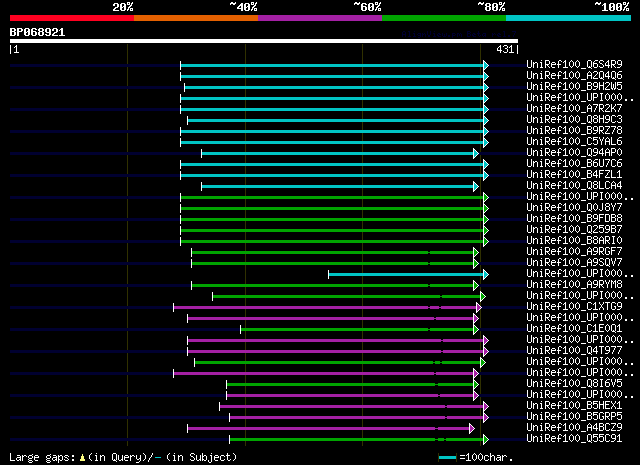
Task: Select the BP068921 query name
Action: click(x=37, y=32)
